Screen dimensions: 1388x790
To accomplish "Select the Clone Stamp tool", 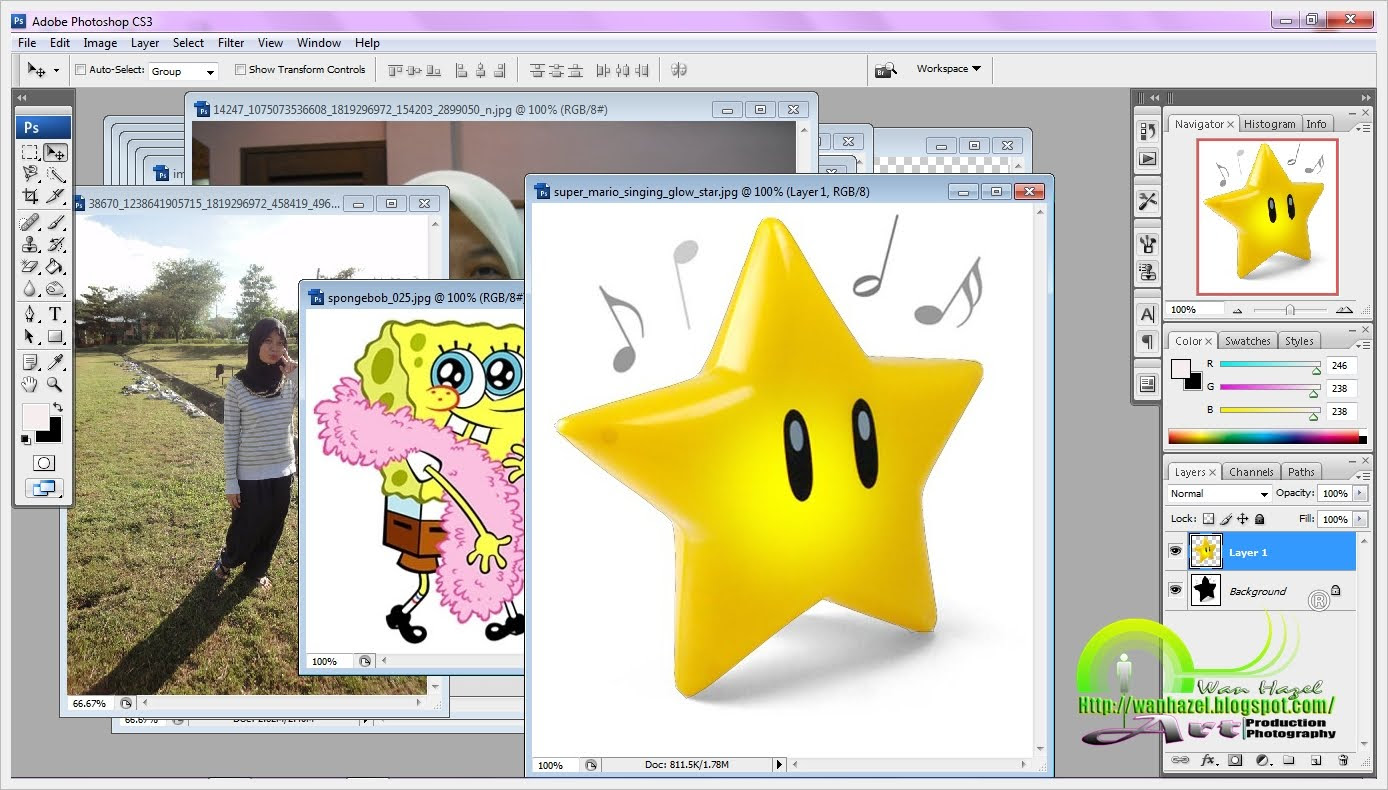I will (30, 244).
